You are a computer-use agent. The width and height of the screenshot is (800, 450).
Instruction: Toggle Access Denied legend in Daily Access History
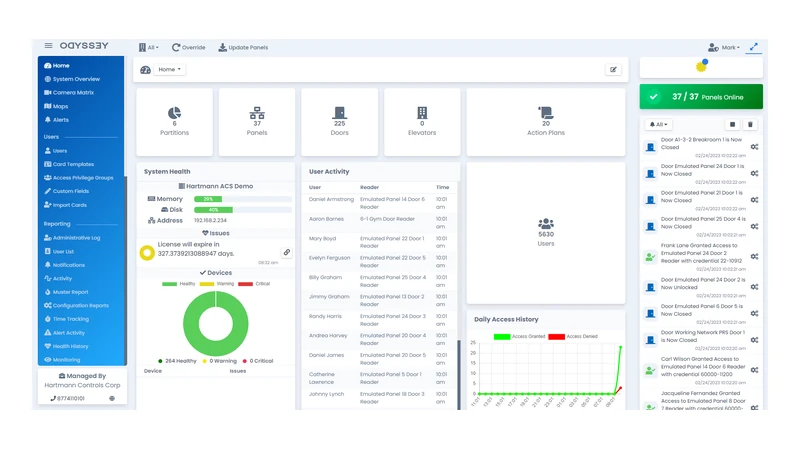(573, 336)
